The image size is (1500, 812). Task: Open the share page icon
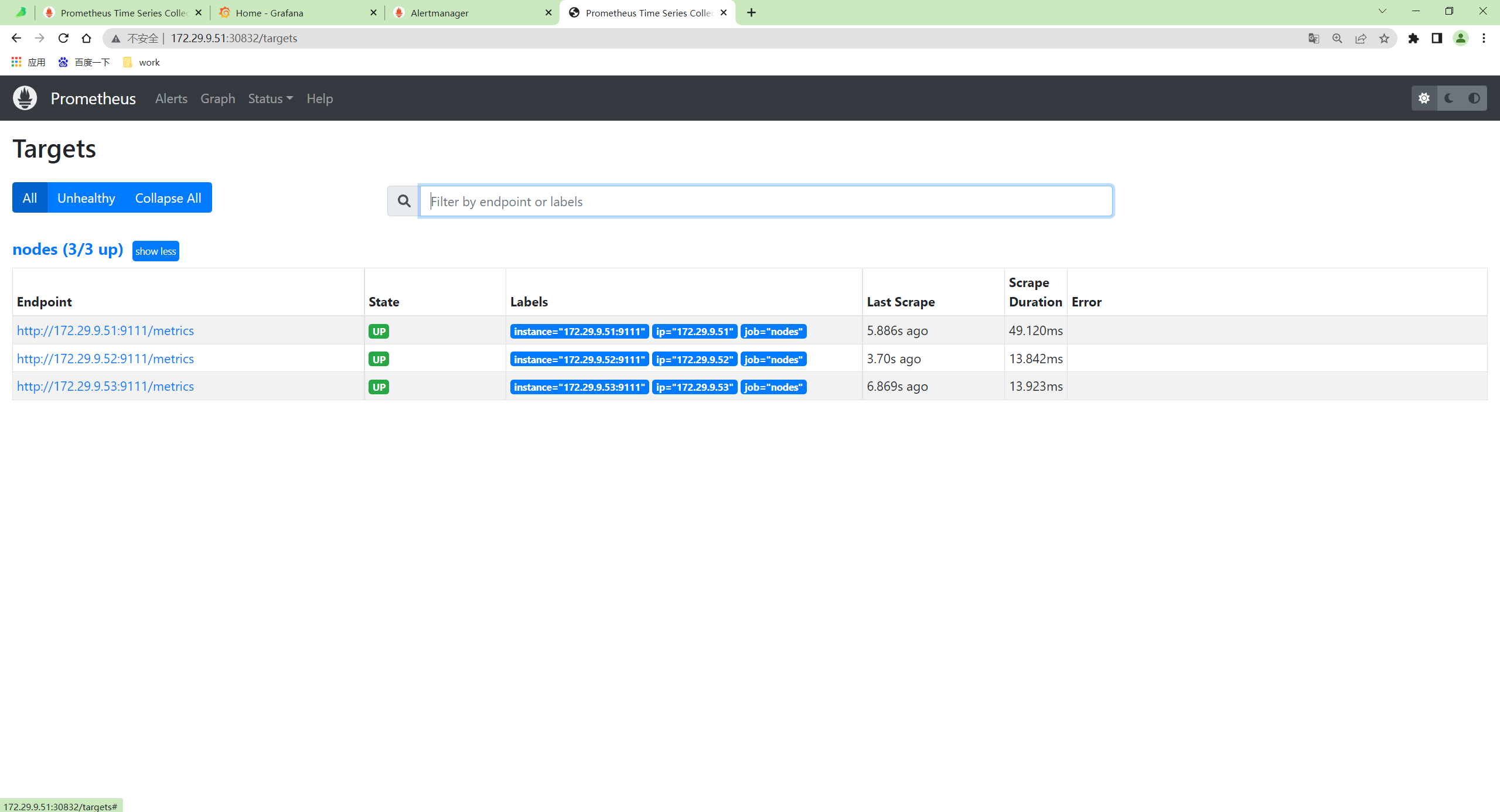(1361, 38)
